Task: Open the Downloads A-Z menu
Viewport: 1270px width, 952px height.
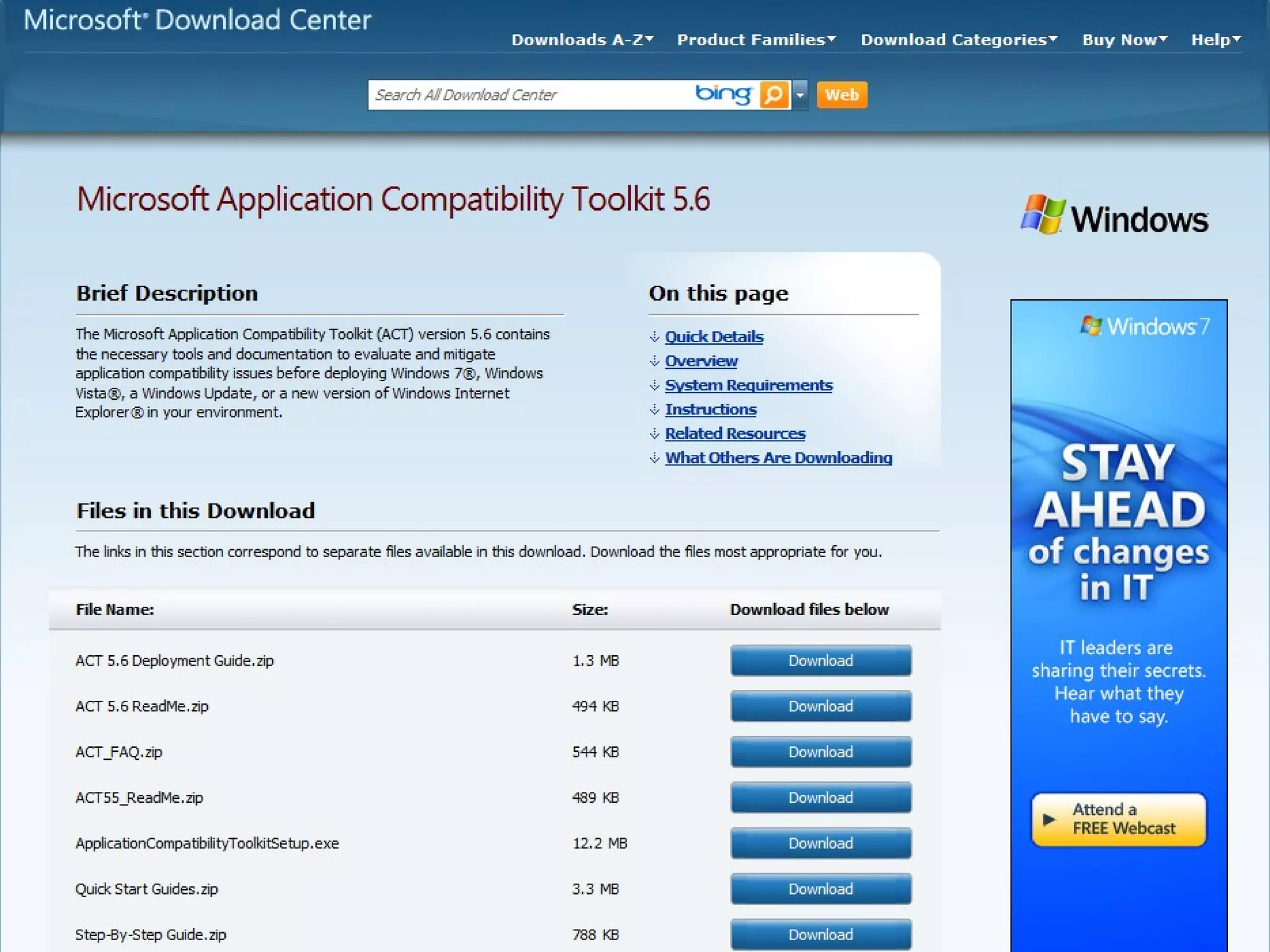Action: tap(582, 40)
